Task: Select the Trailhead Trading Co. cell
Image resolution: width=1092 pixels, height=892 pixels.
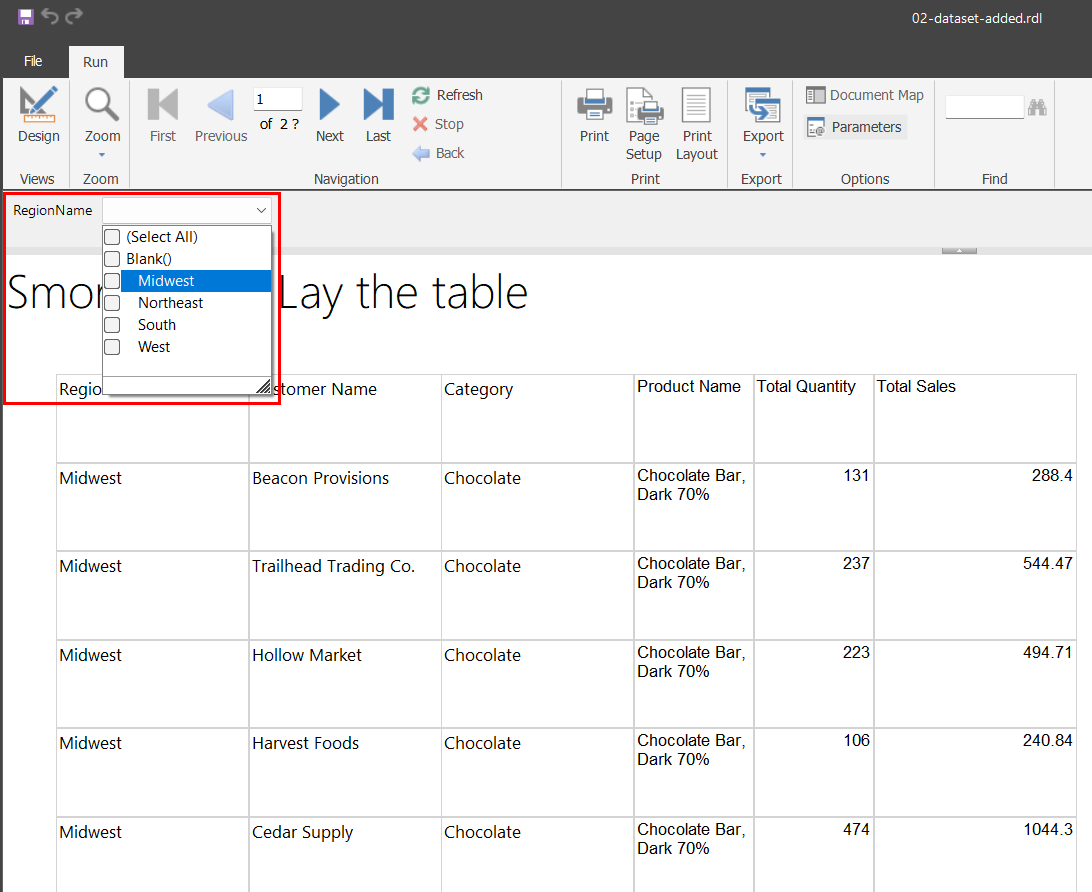Action: (x=345, y=595)
